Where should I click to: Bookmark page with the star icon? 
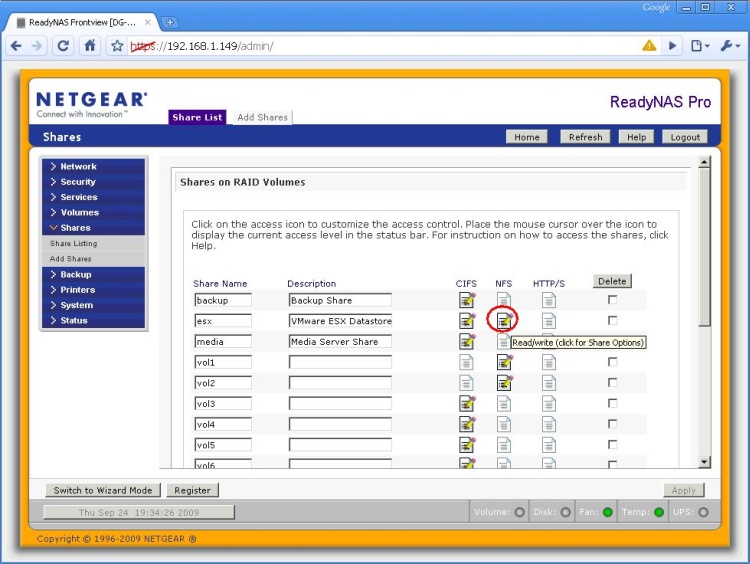pyautogui.click(x=117, y=46)
